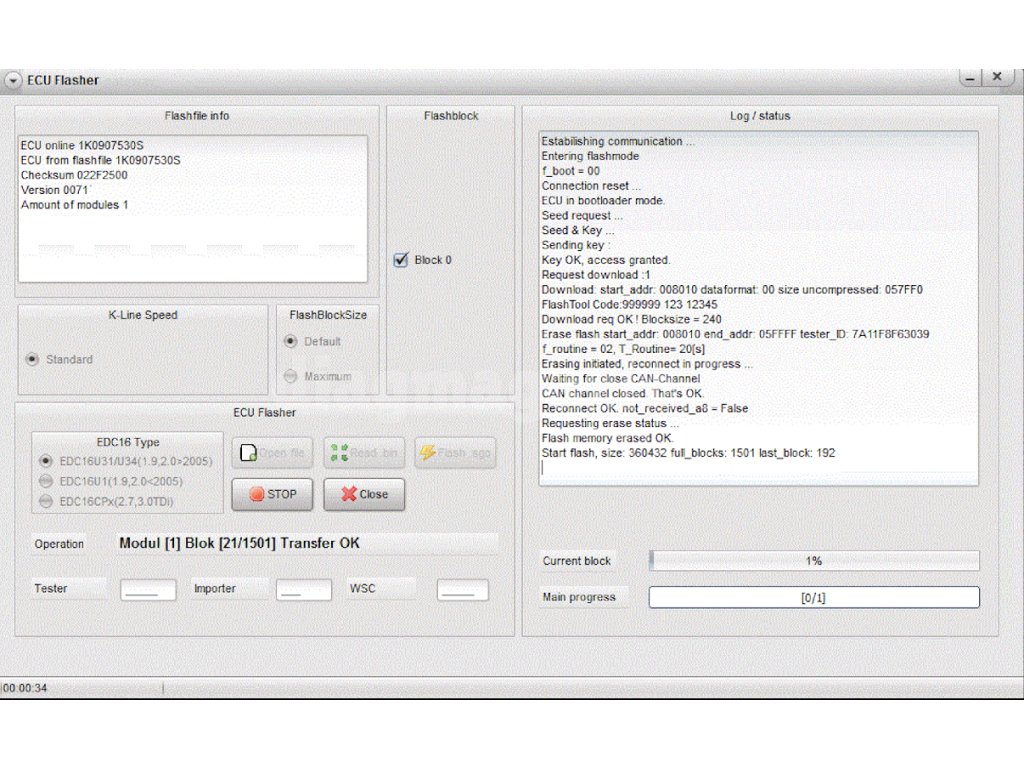
Task: Click the red STOP button
Action: pos(272,494)
